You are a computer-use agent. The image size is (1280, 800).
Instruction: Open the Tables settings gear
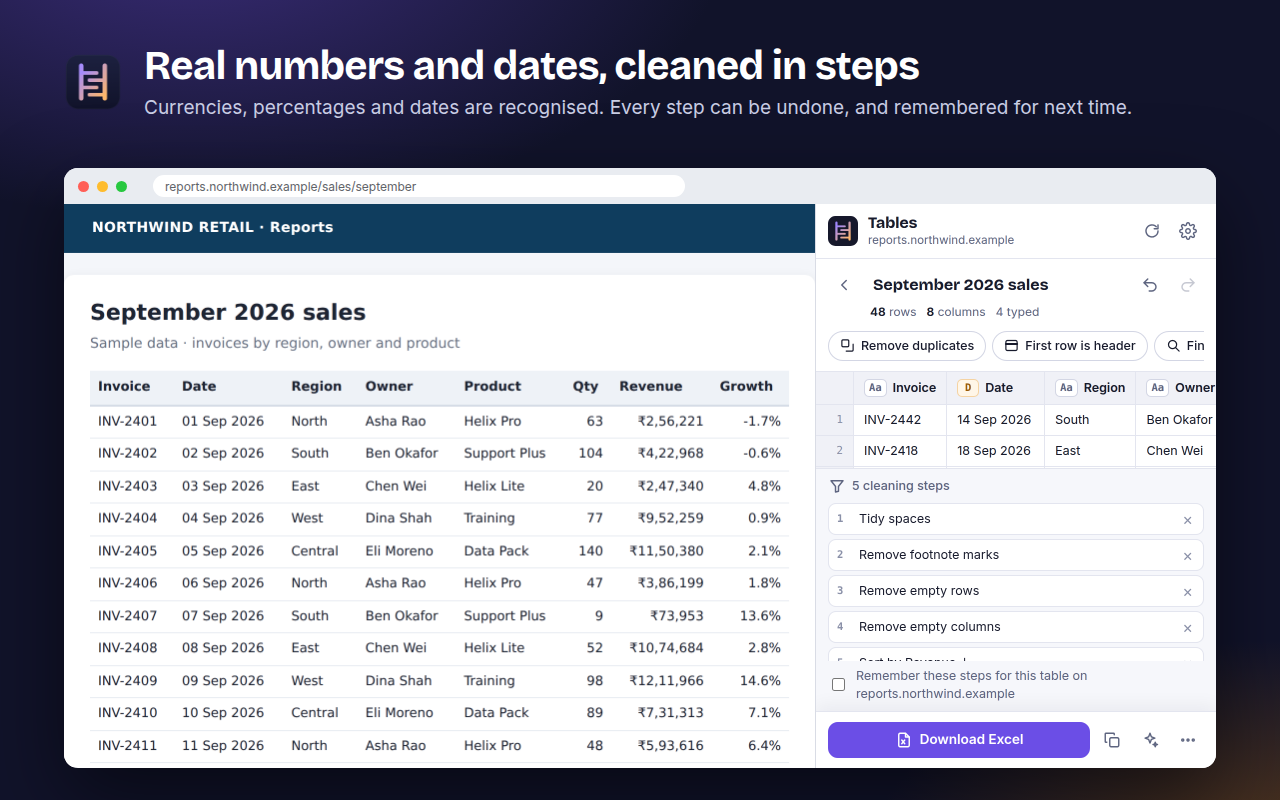coord(1188,231)
